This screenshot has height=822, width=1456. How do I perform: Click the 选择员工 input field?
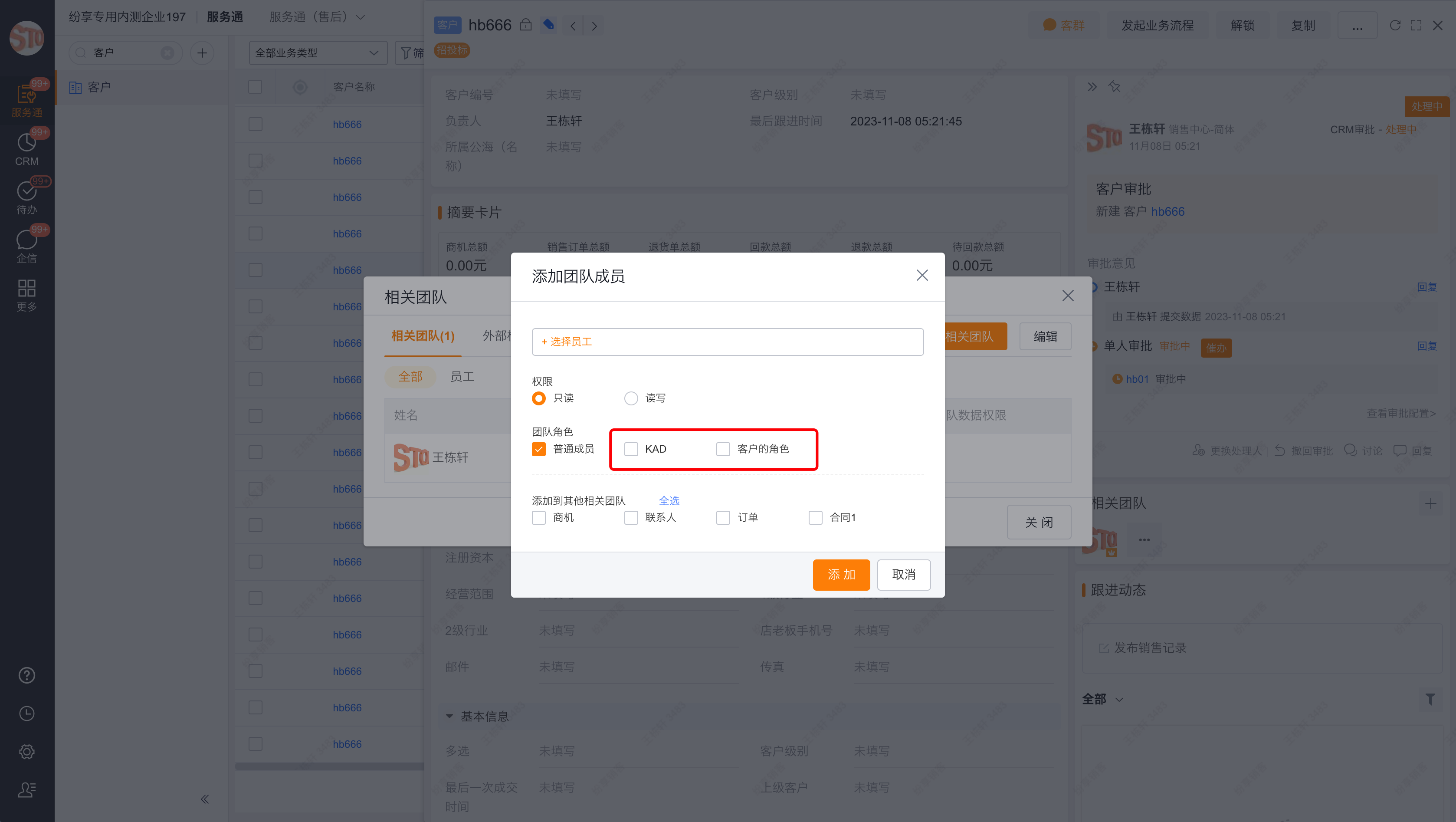tap(728, 342)
